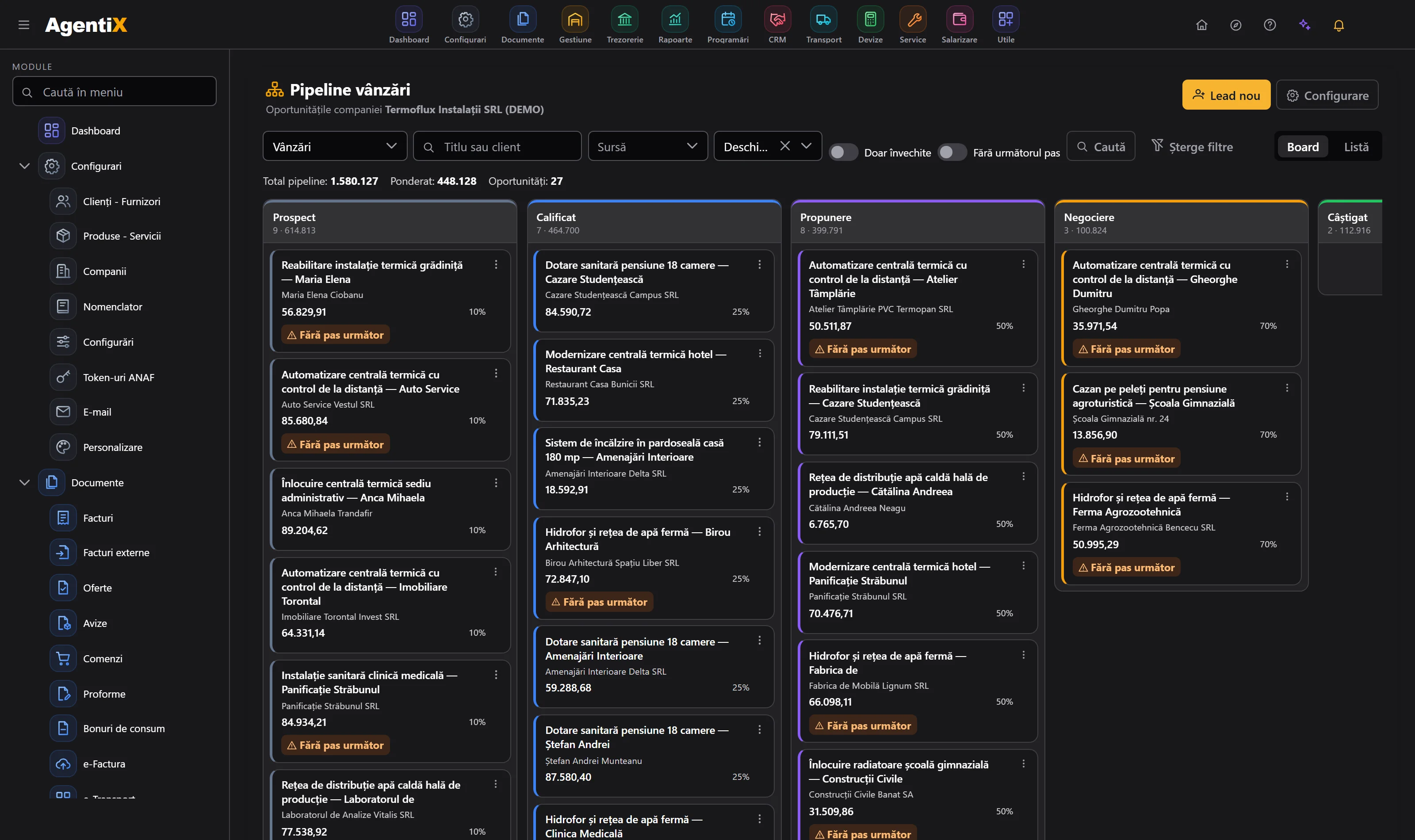The image size is (1415, 840).
Task: Click the Configurare button
Action: click(1327, 95)
